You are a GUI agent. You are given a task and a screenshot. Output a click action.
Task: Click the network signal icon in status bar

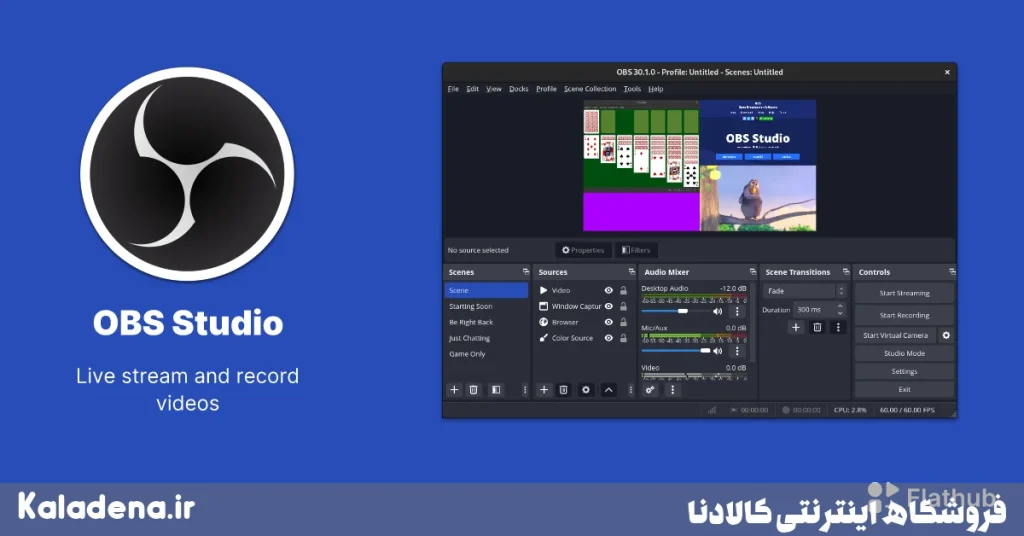[711, 410]
